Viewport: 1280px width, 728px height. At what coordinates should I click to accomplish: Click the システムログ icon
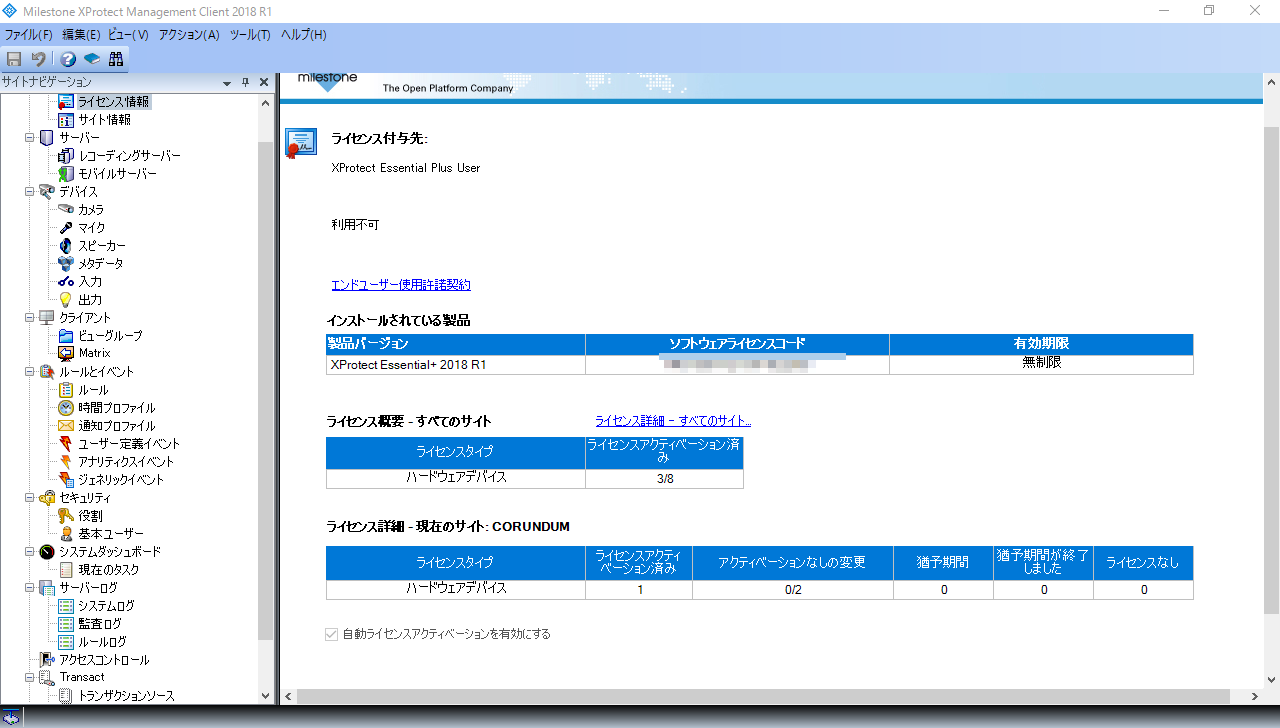point(66,606)
